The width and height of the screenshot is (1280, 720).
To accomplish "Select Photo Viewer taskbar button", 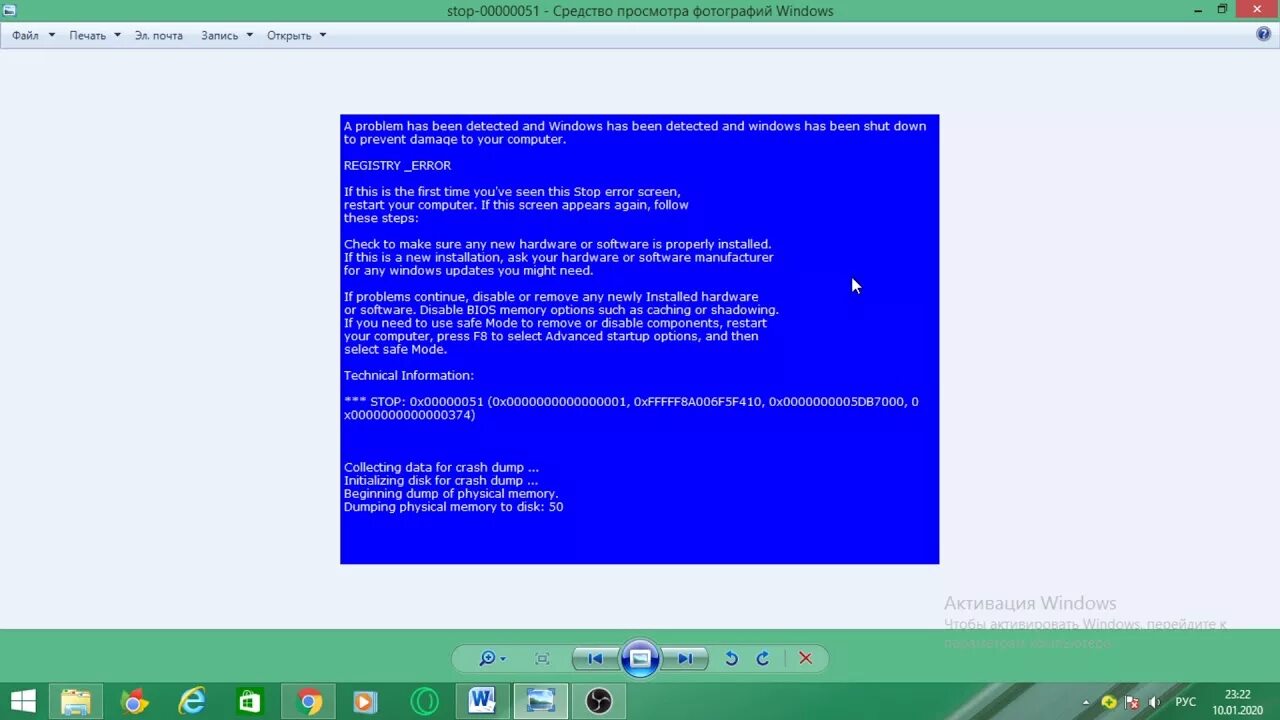I will (x=541, y=702).
